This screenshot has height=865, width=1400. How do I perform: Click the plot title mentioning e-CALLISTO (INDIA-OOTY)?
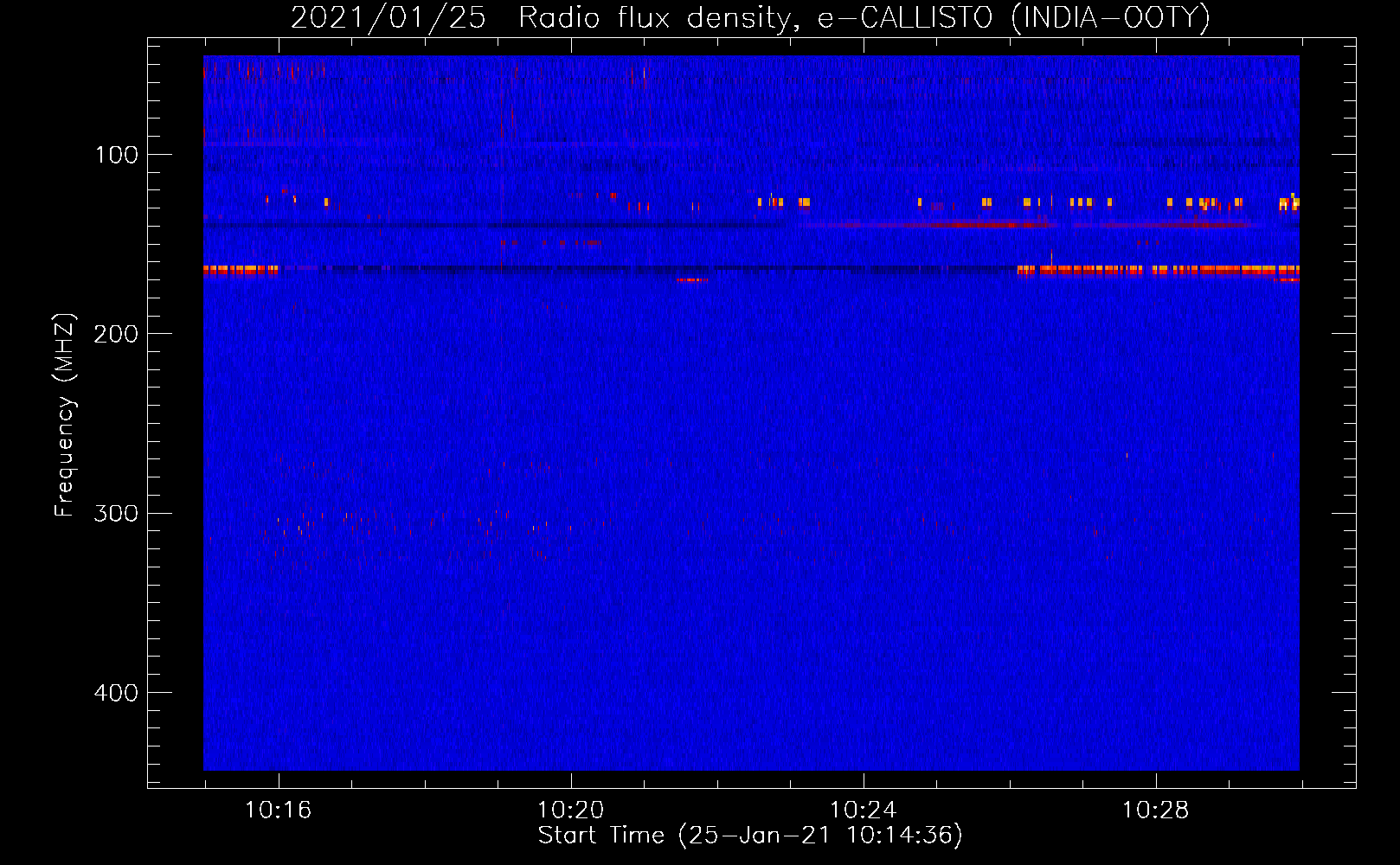750,17
